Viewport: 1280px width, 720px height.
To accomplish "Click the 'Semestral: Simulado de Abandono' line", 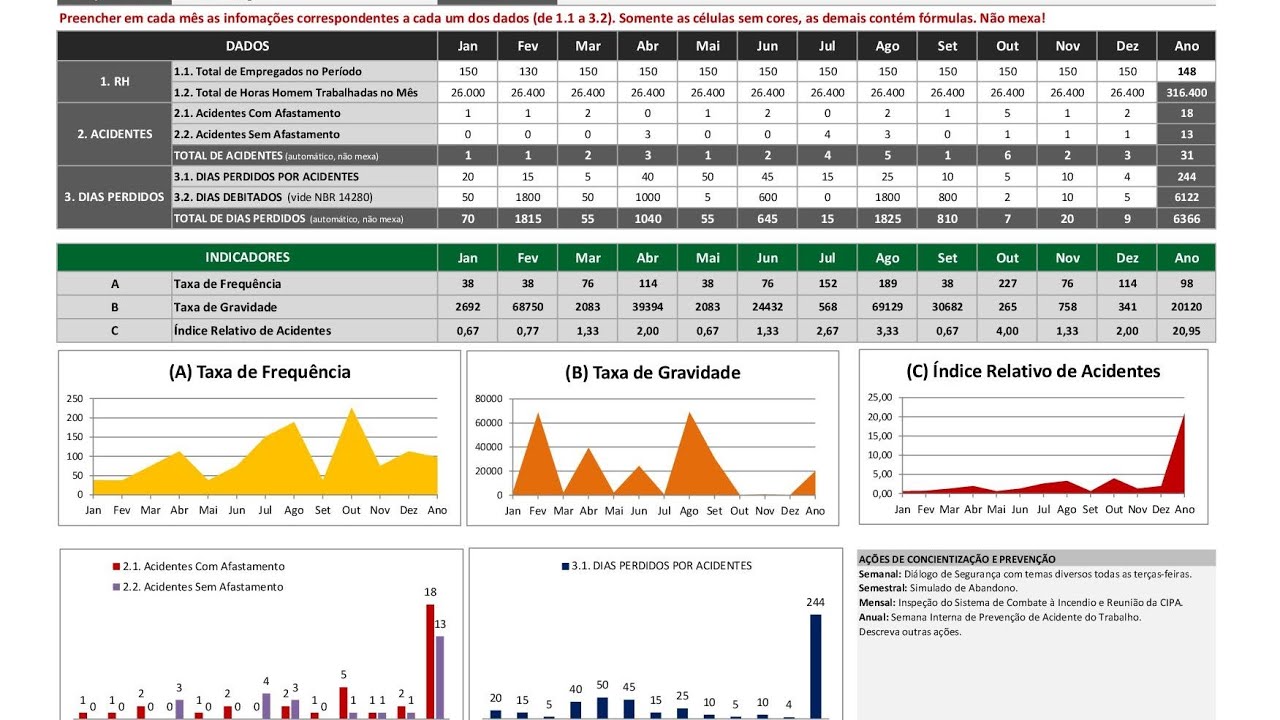I will click(938, 588).
